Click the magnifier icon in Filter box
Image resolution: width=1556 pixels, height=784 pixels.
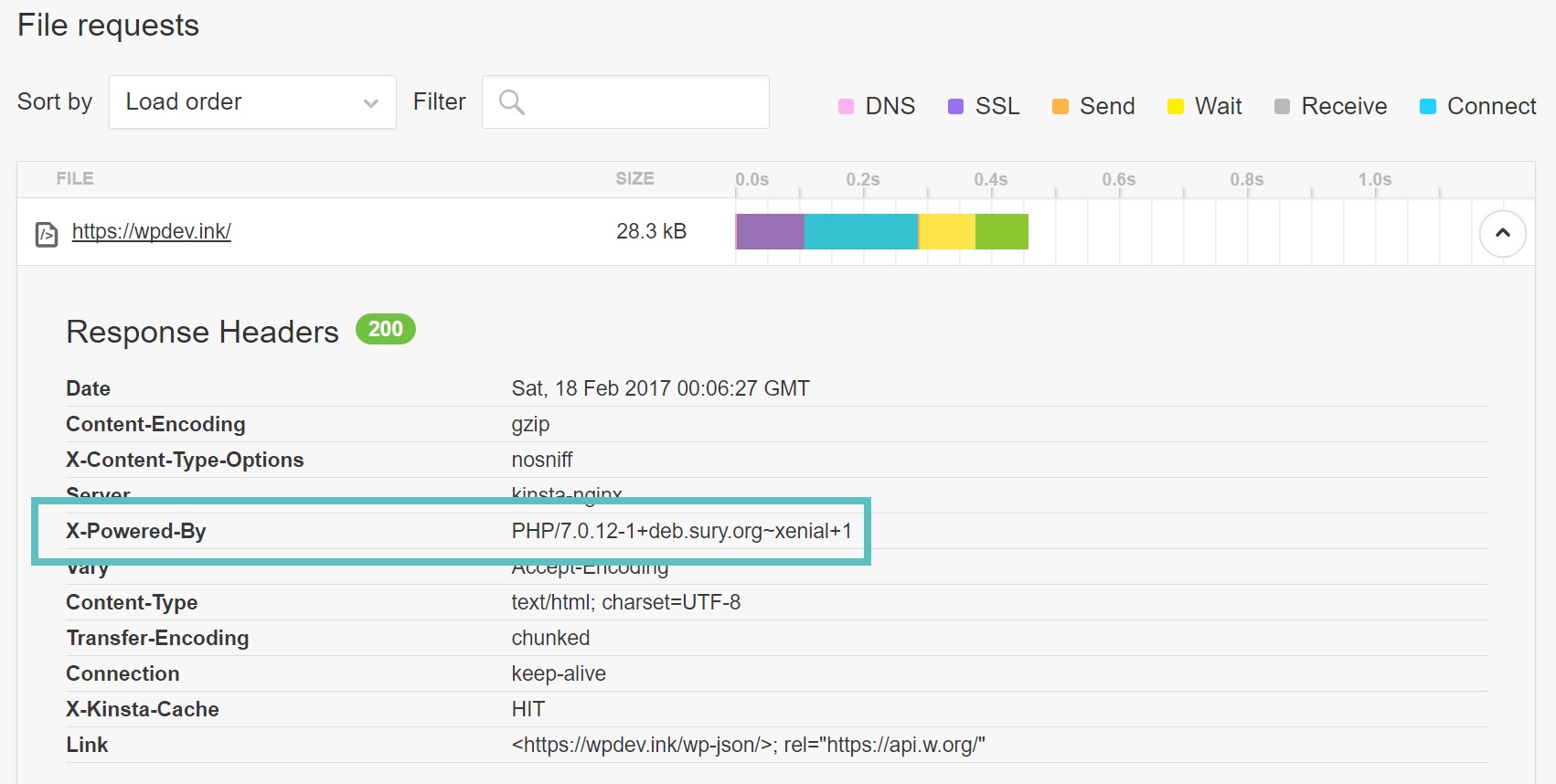(512, 102)
